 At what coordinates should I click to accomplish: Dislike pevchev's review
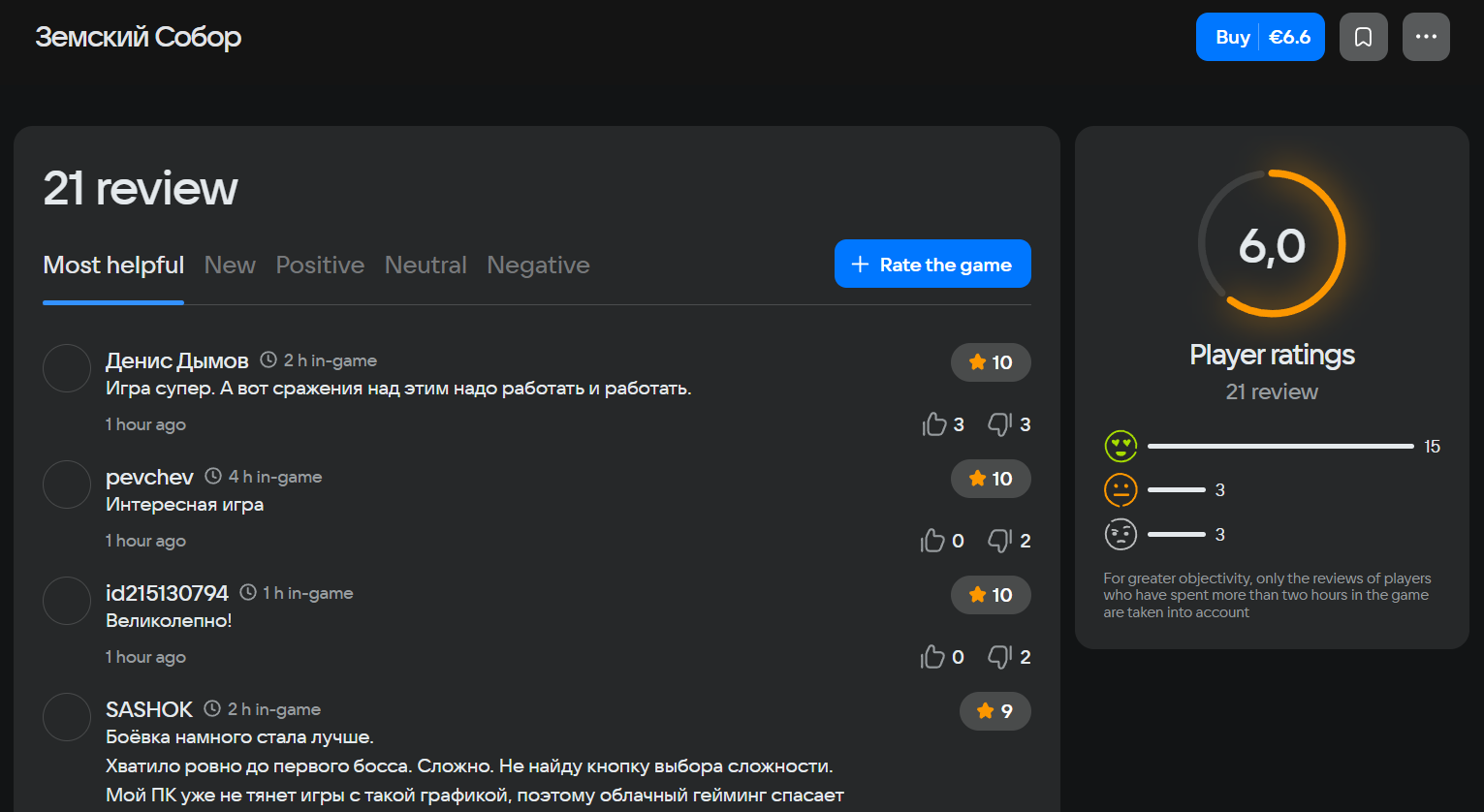(x=999, y=541)
